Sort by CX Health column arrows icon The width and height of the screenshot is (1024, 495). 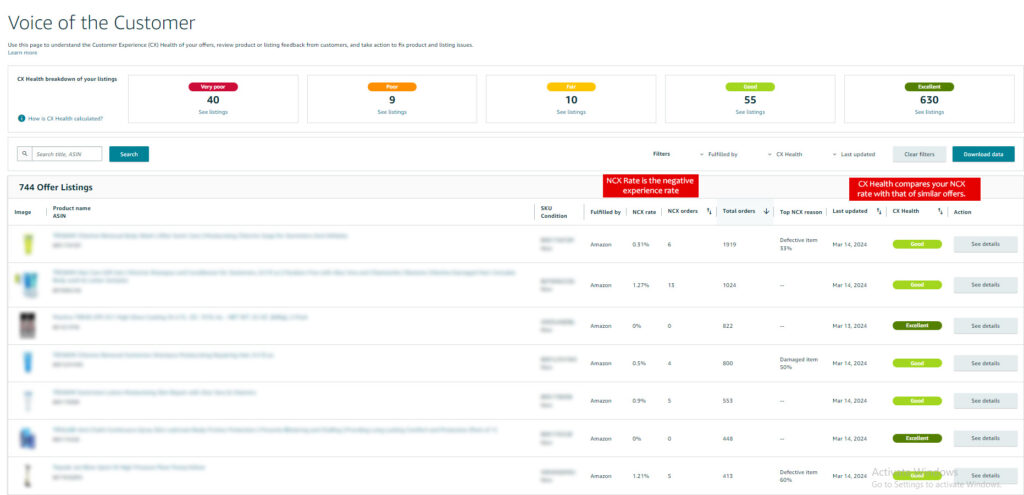pyautogui.click(x=940, y=211)
